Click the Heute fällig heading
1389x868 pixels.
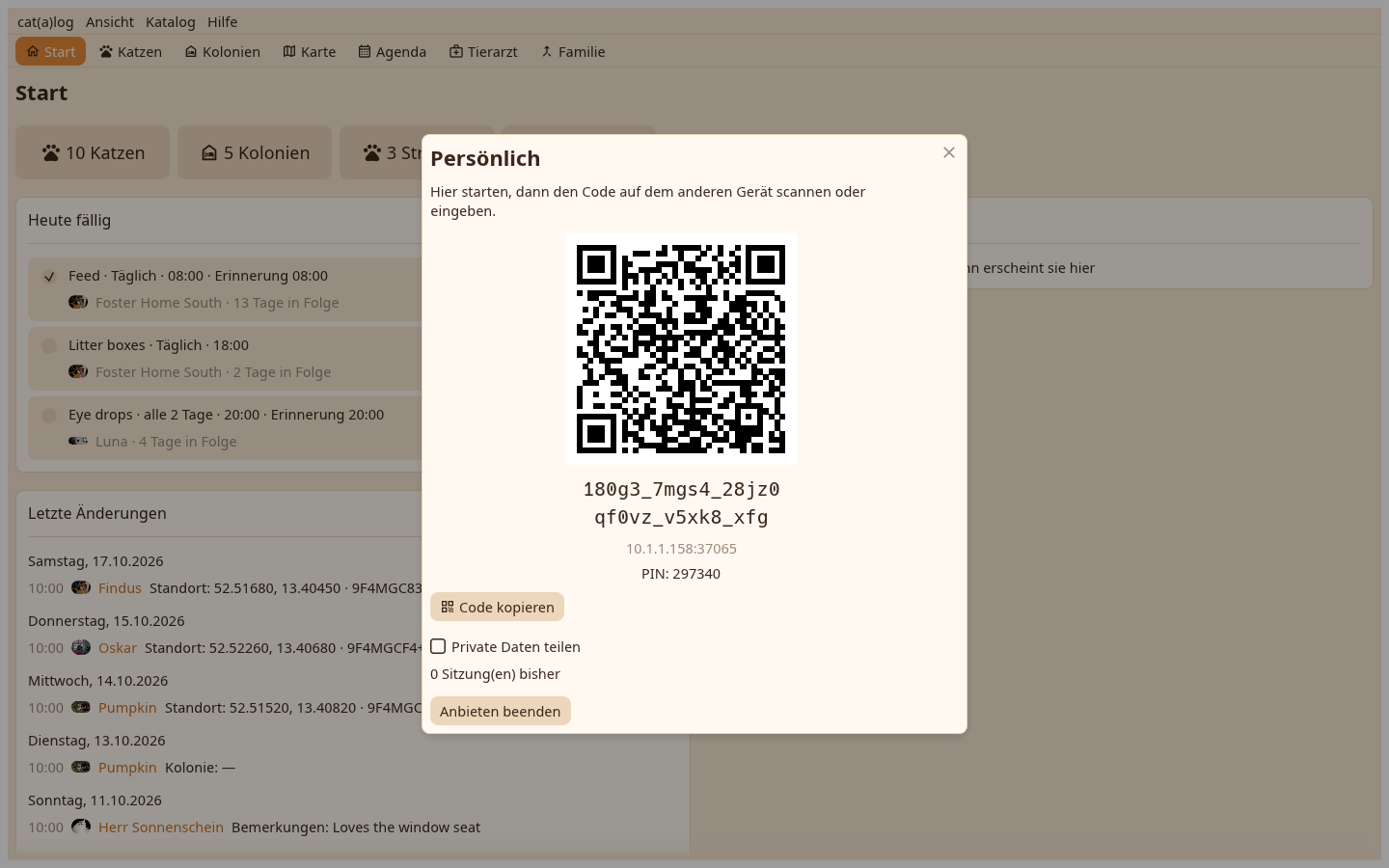(x=69, y=220)
